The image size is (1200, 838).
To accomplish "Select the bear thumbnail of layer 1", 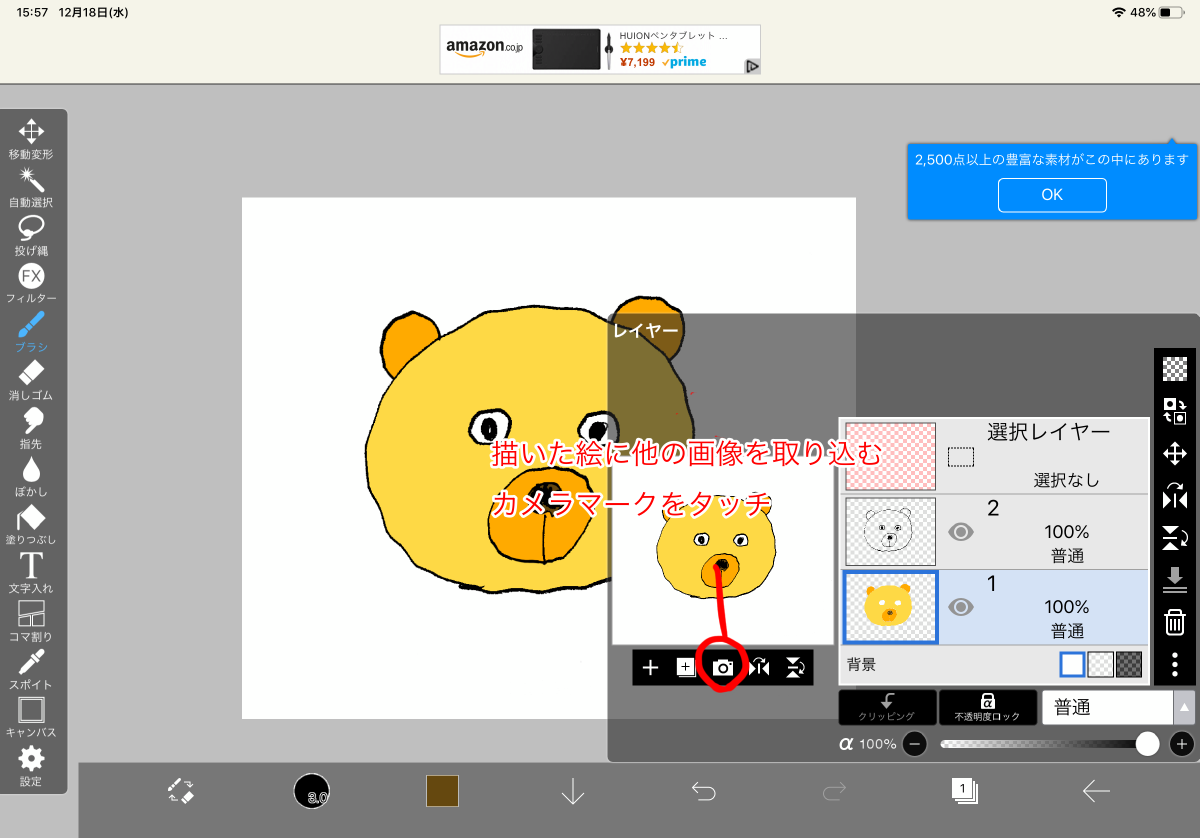I will point(889,606).
